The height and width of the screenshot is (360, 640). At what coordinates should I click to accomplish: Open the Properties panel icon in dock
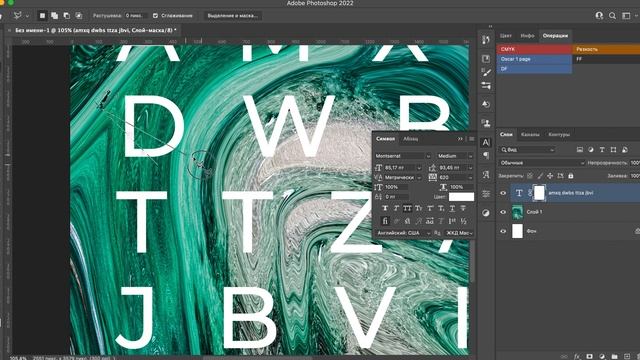486,59
